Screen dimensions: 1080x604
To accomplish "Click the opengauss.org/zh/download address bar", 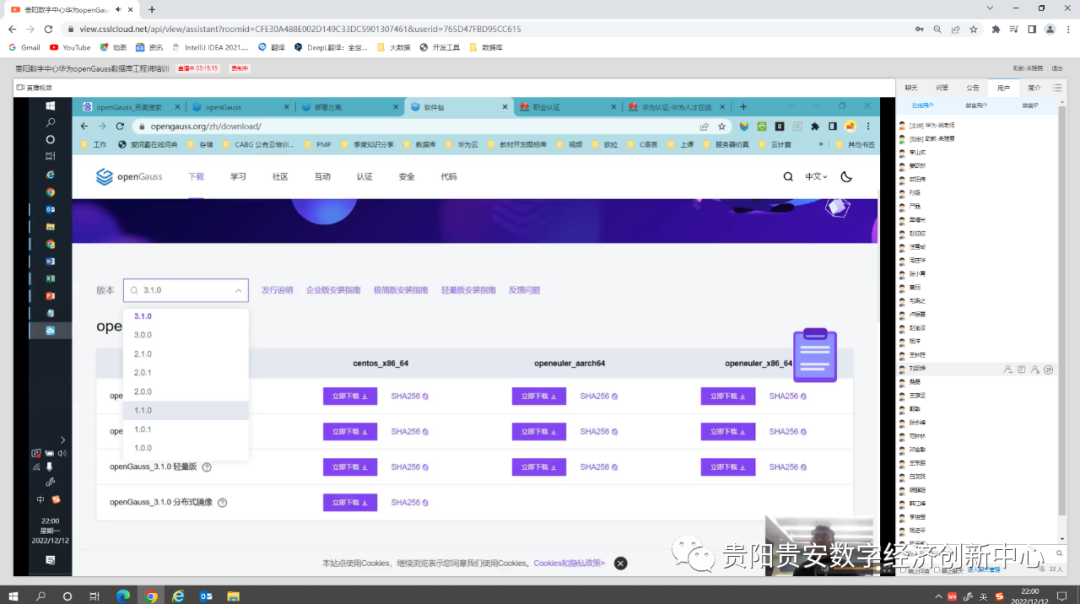I will pos(420,127).
